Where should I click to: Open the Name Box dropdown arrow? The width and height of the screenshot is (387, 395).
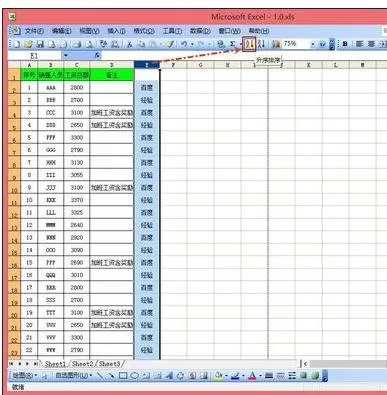[x=66, y=55]
